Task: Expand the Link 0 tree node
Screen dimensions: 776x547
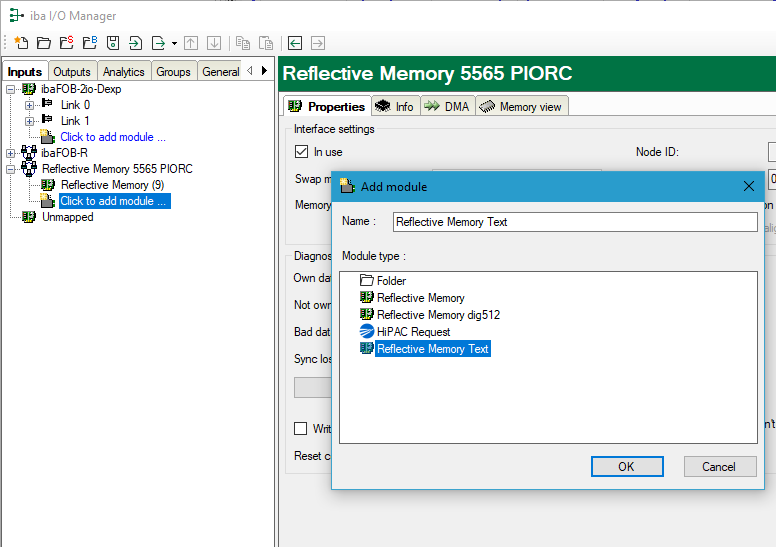Action: point(30,105)
